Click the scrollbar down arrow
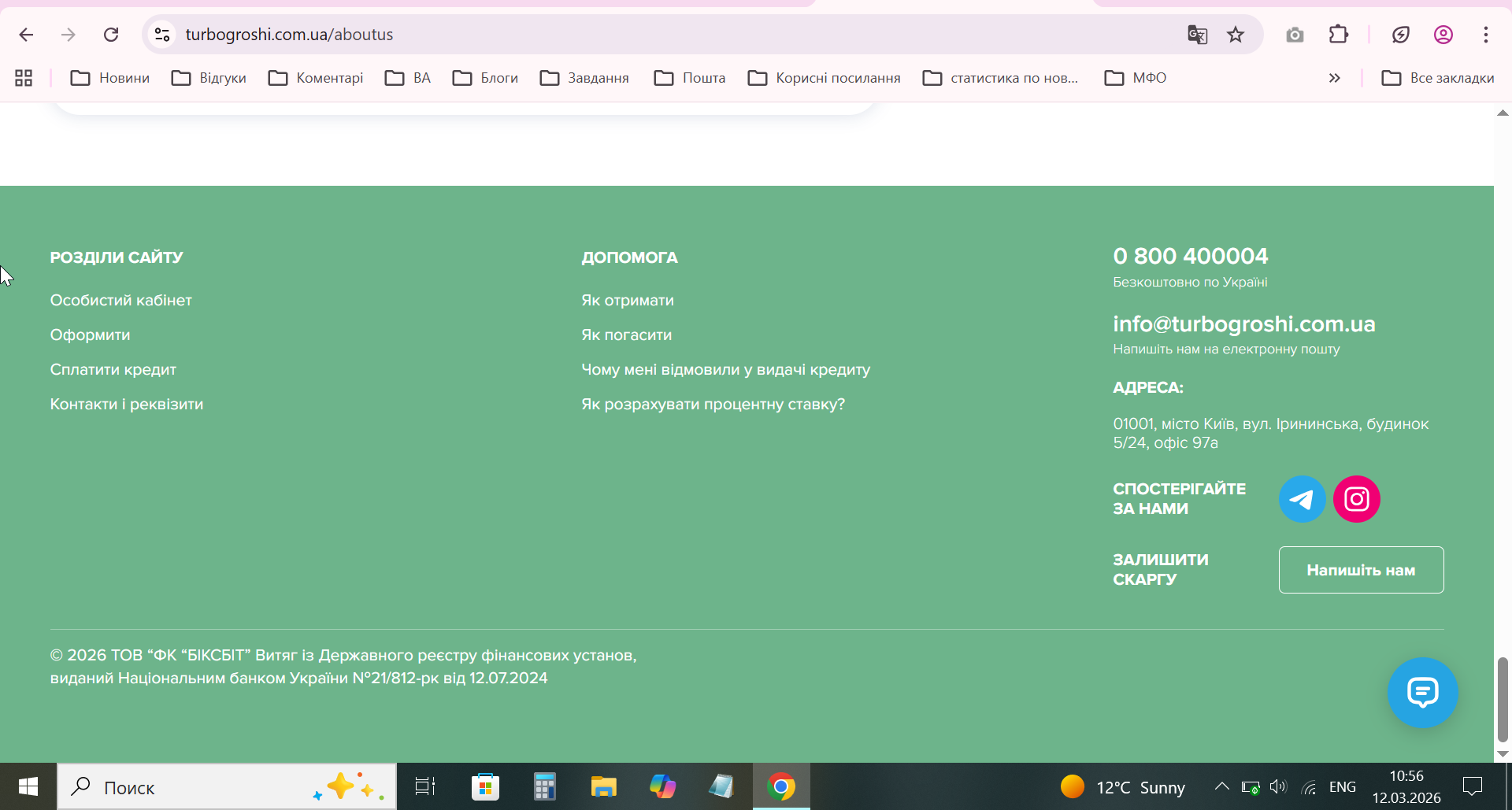This screenshot has height=810, width=1512. pyautogui.click(x=1503, y=753)
